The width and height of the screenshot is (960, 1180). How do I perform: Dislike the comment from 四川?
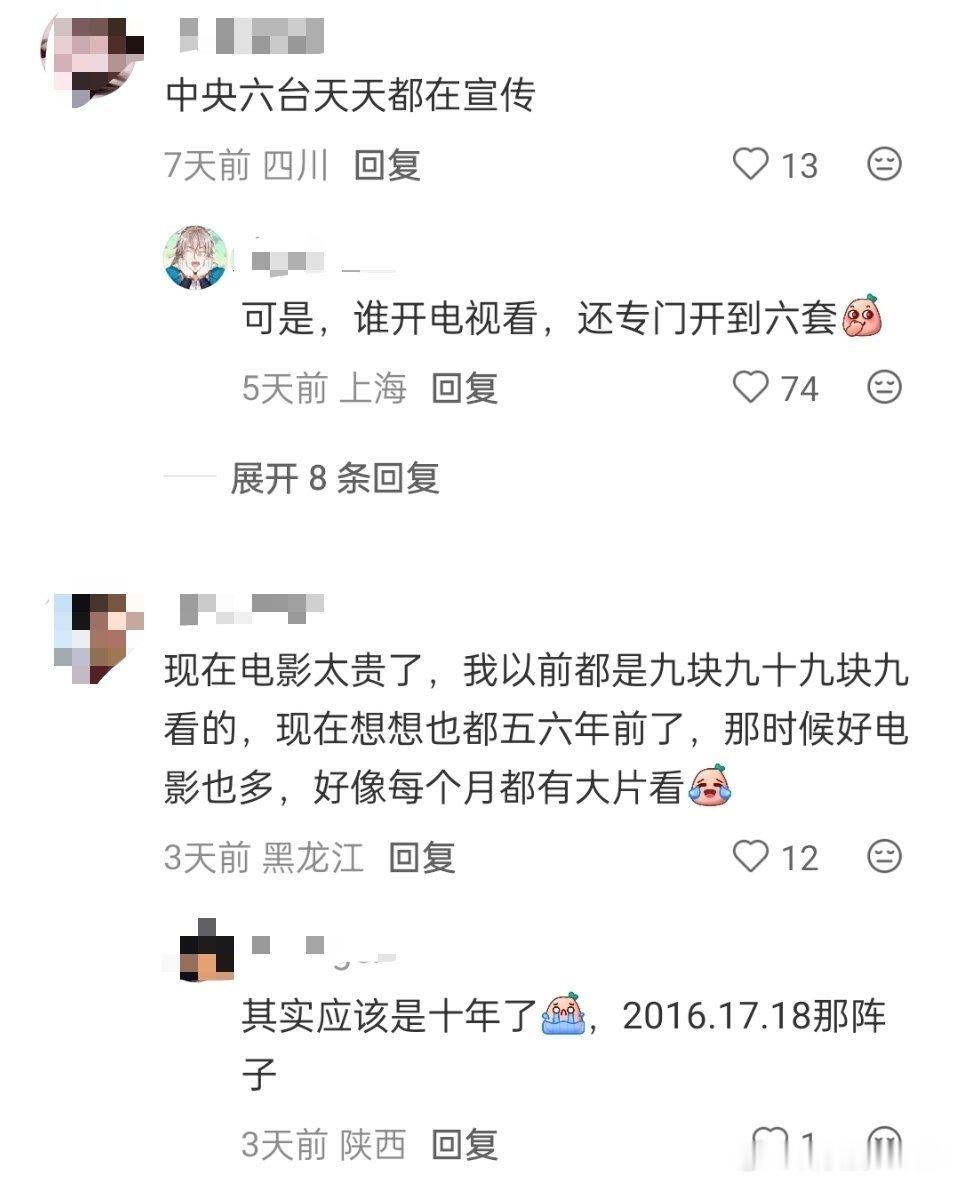coord(884,164)
